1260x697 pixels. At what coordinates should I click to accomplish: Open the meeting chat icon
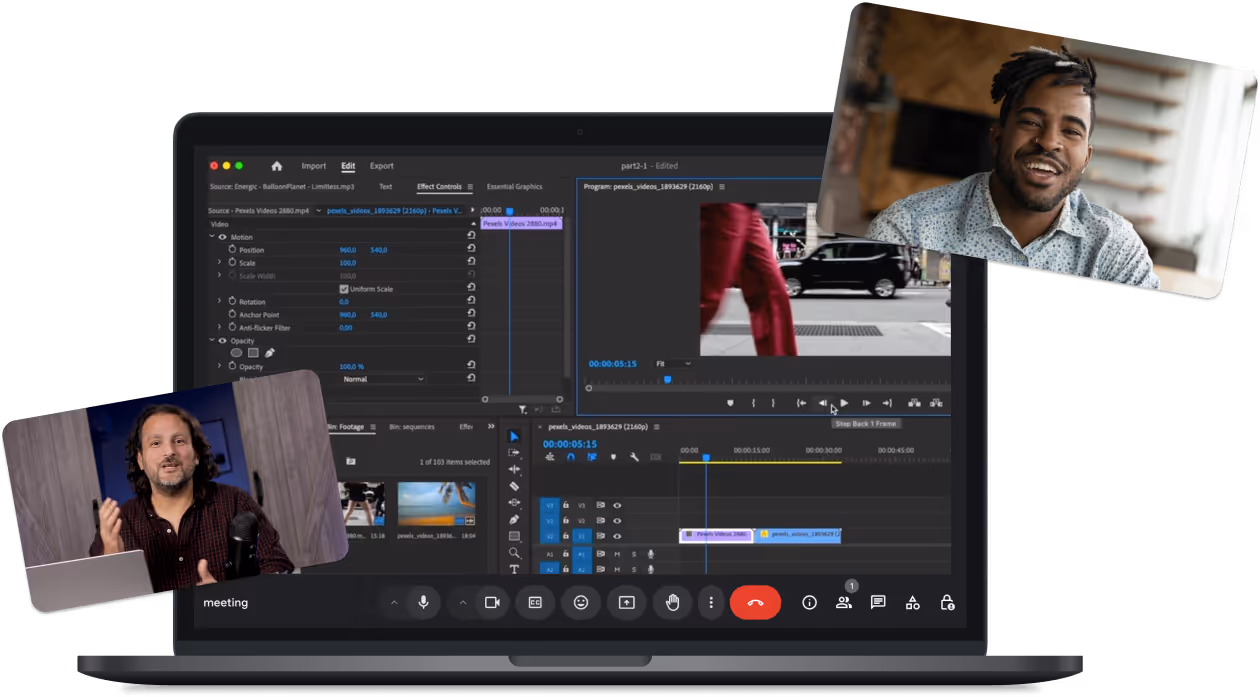(x=878, y=602)
